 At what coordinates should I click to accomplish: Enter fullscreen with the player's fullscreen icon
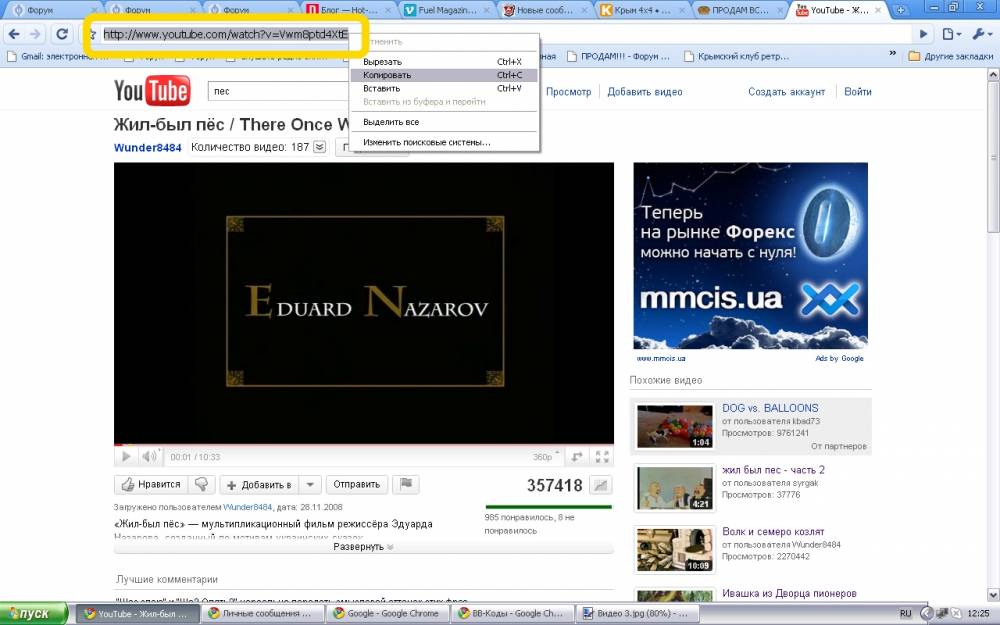(602, 457)
